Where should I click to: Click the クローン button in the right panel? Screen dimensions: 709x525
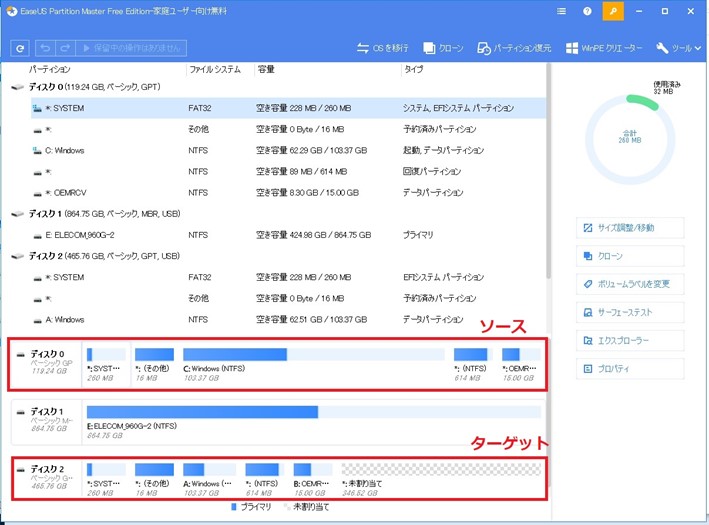coord(630,256)
